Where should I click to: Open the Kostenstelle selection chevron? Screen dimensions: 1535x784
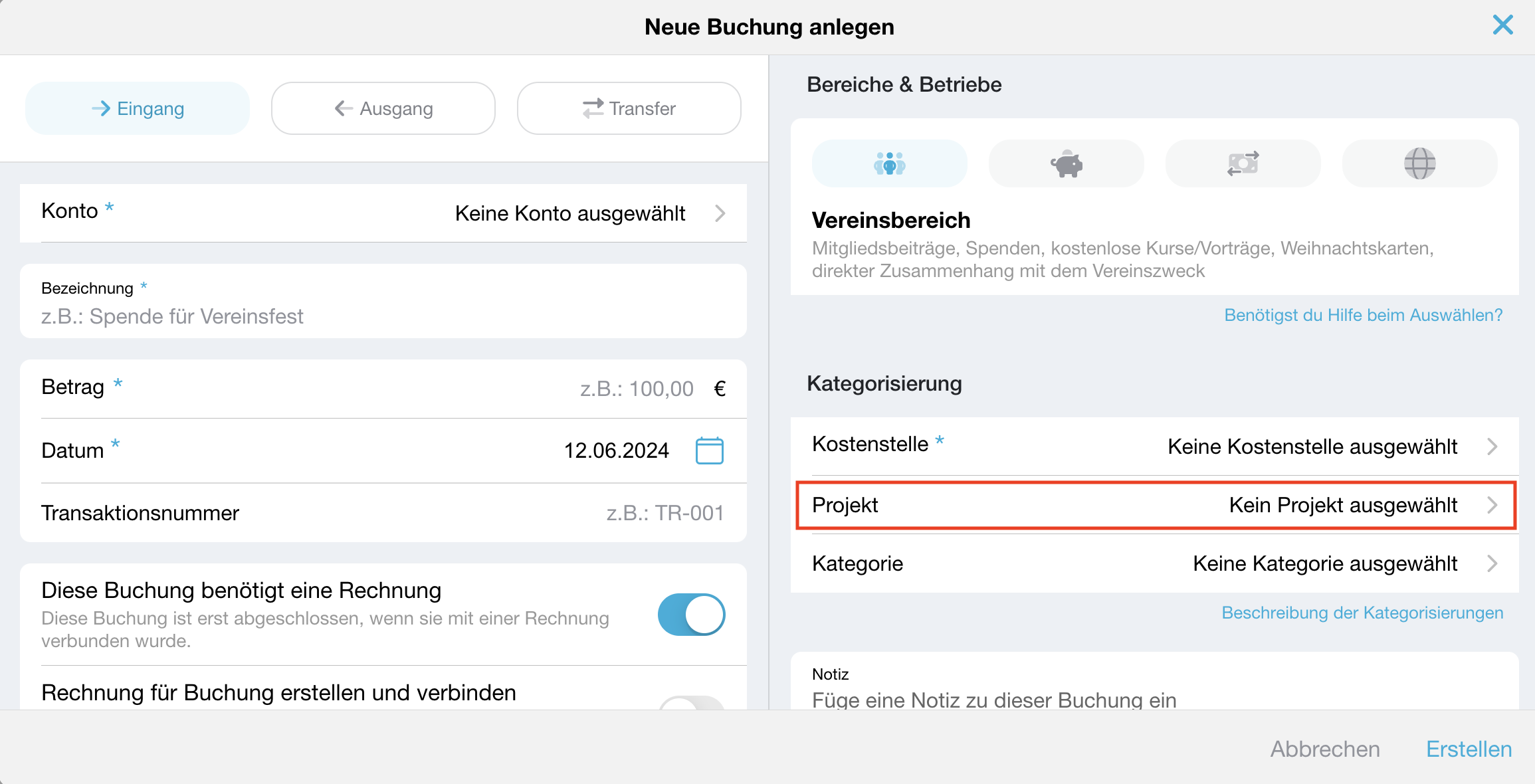(x=1492, y=446)
